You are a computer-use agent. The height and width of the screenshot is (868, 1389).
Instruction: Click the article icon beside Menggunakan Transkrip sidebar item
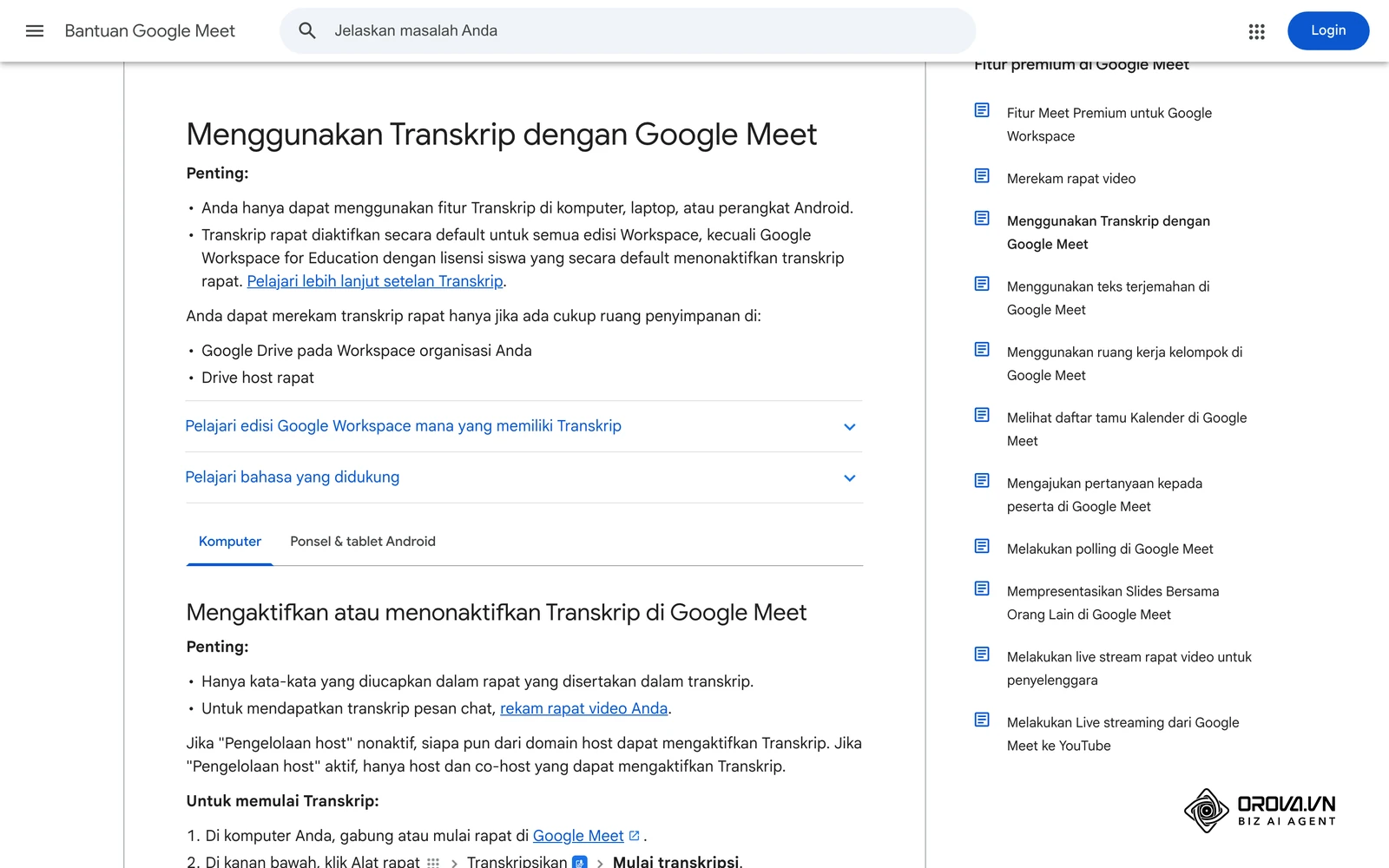click(x=982, y=218)
